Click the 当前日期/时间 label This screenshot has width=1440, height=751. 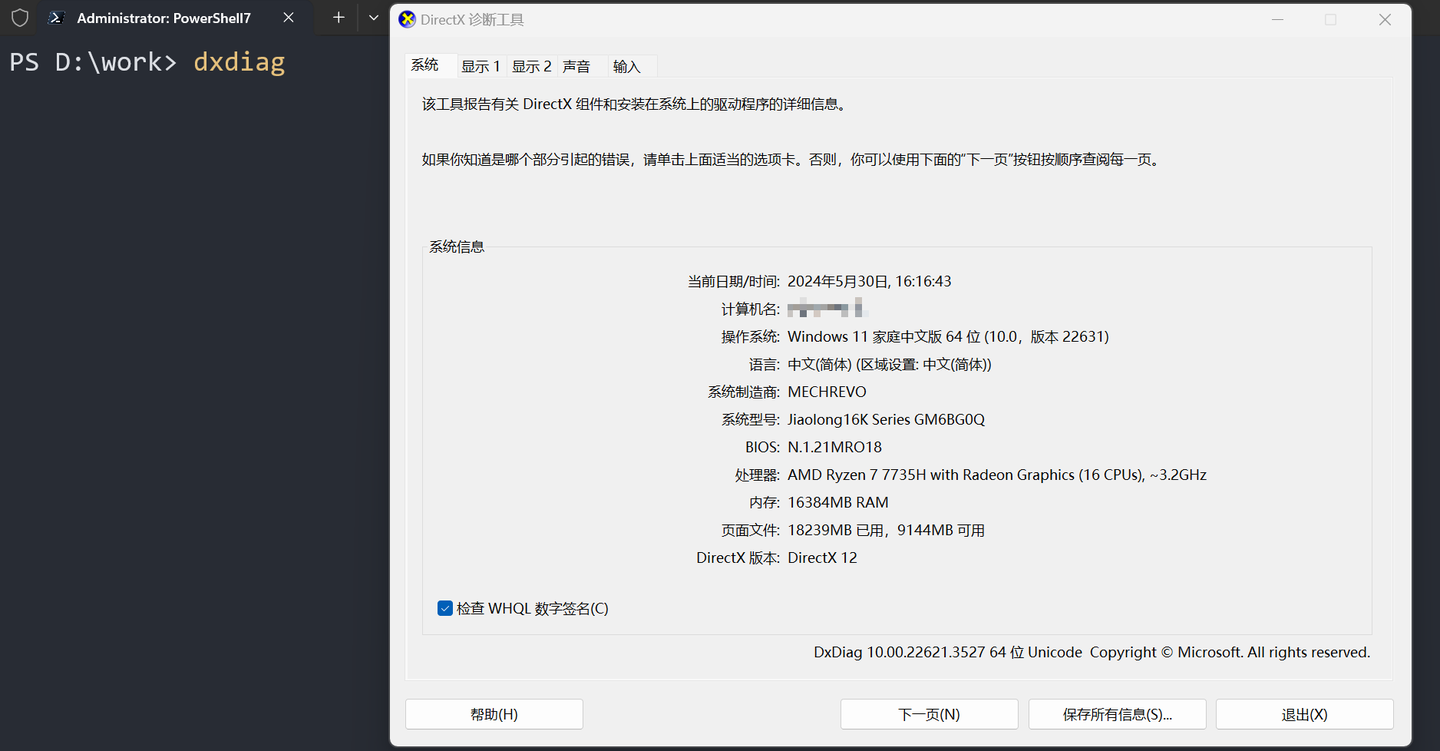click(x=734, y=281)
